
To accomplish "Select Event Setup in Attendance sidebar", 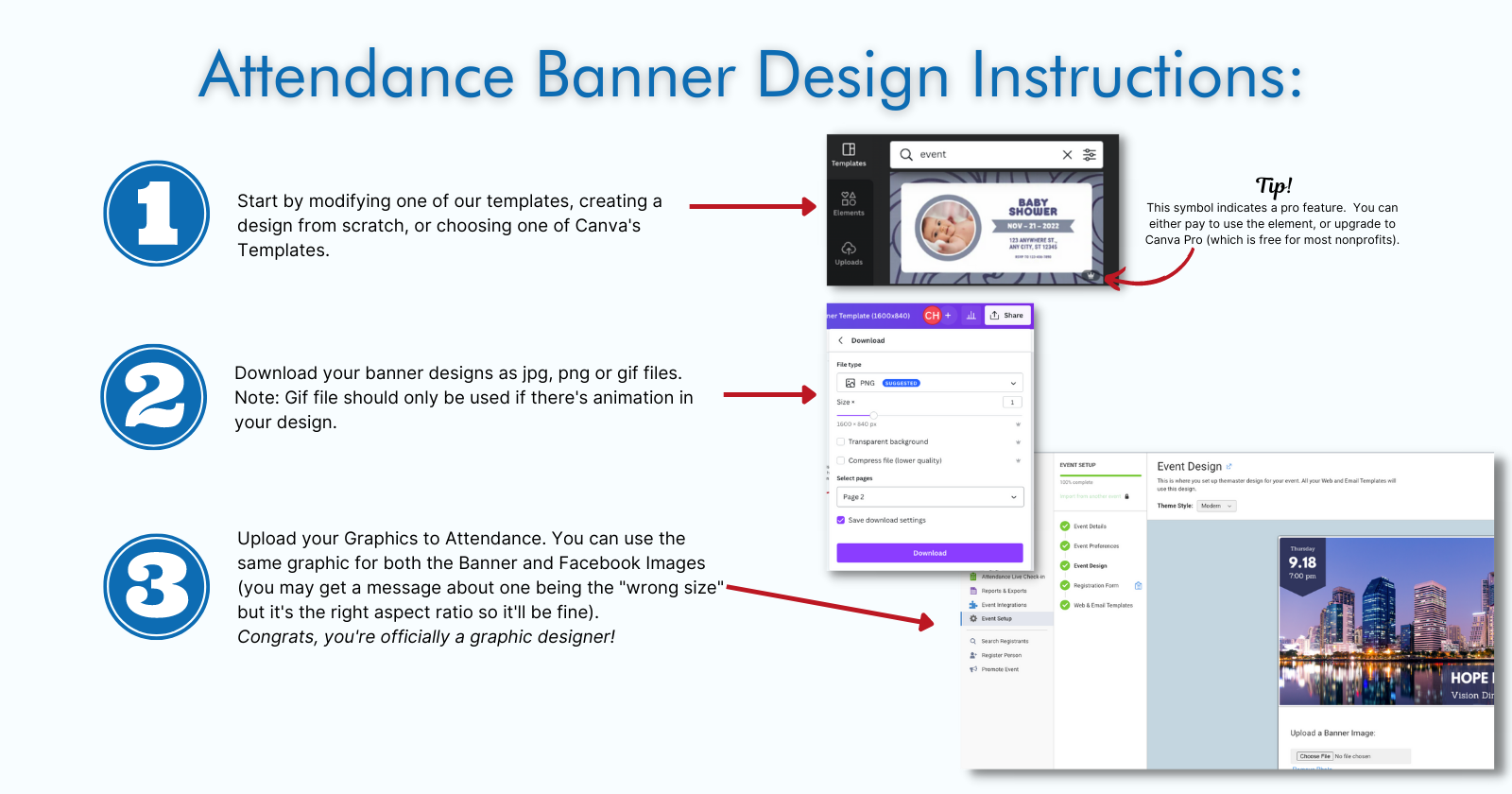I will pyautogui.click(x=1006, y=619).
